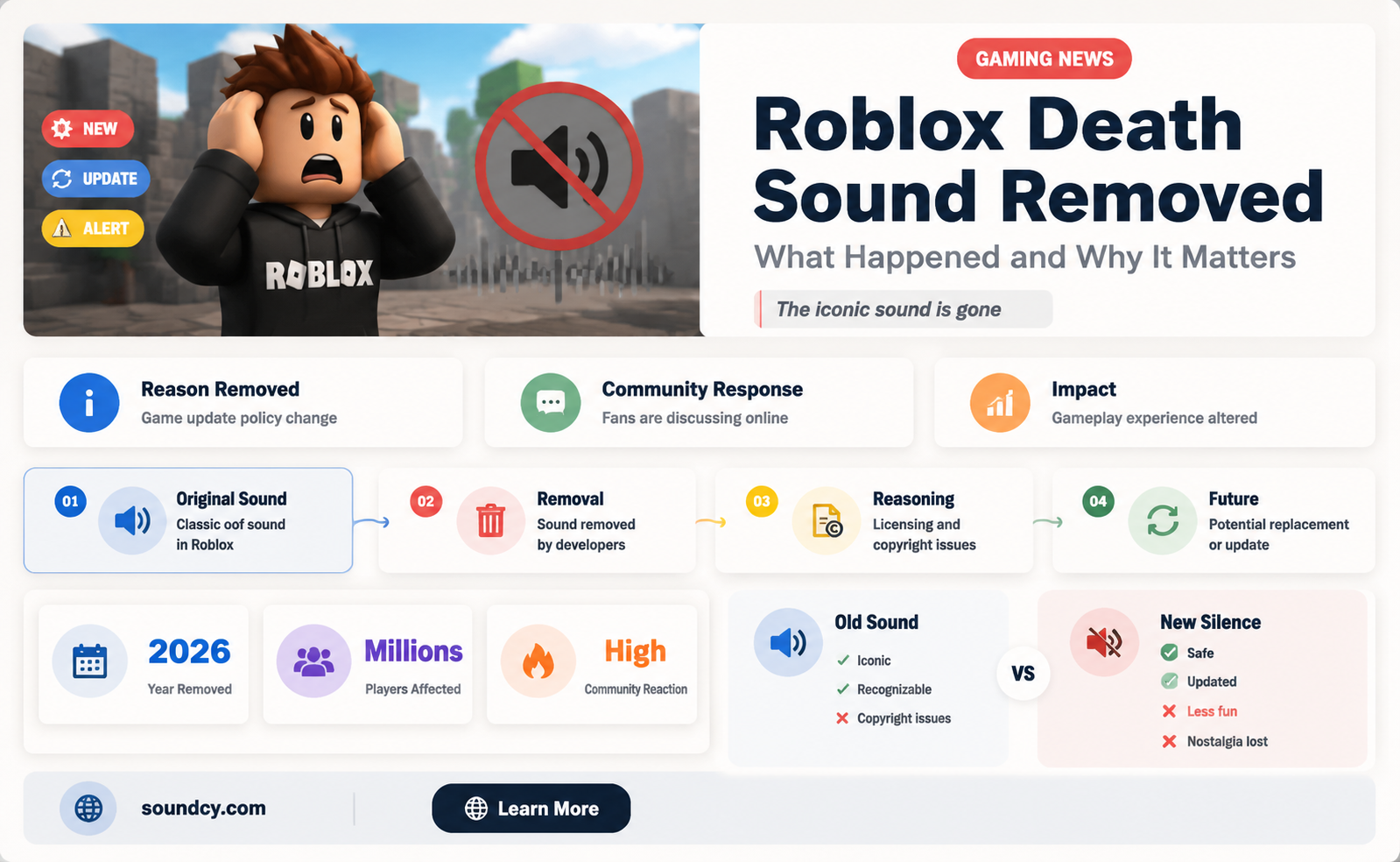Click the Reason Removed heading
This screenshot has height=862, width=1400.
[x=220, y=389]
